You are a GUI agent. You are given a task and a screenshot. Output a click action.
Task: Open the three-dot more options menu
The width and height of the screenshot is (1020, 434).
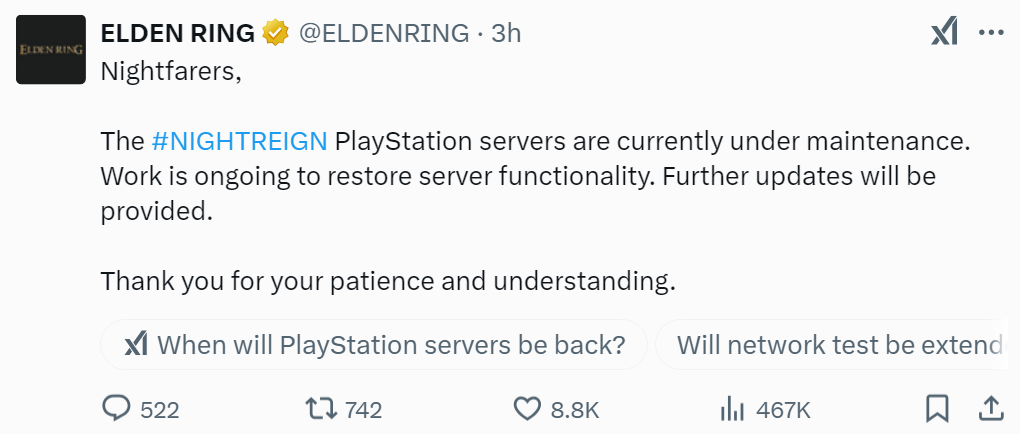(990, 33)
